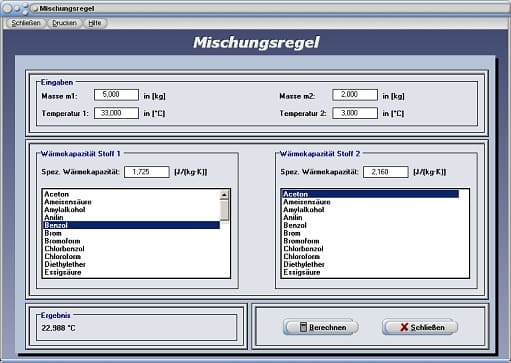Screen dimensions: 511x363
Task: Click the Berechnen button
Action: pyautogui.click(x=321, y=327)
